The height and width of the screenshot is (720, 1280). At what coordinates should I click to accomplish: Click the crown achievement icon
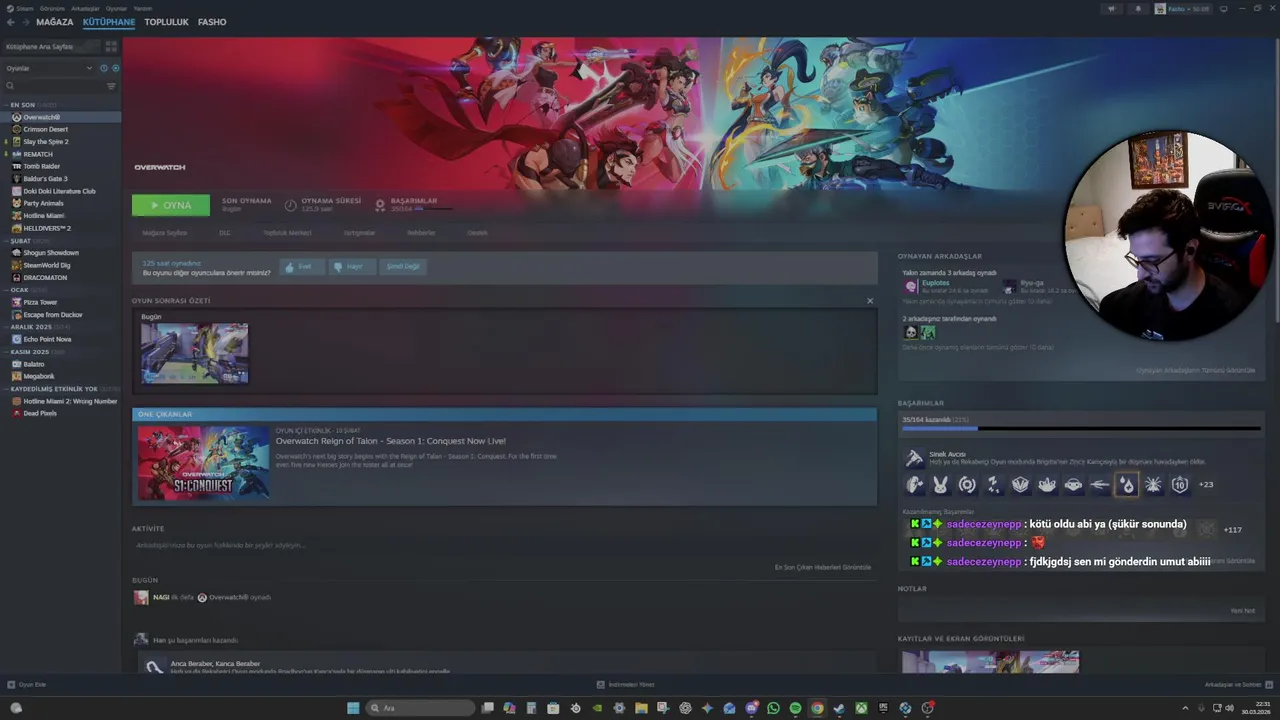tap(1047, 485)
